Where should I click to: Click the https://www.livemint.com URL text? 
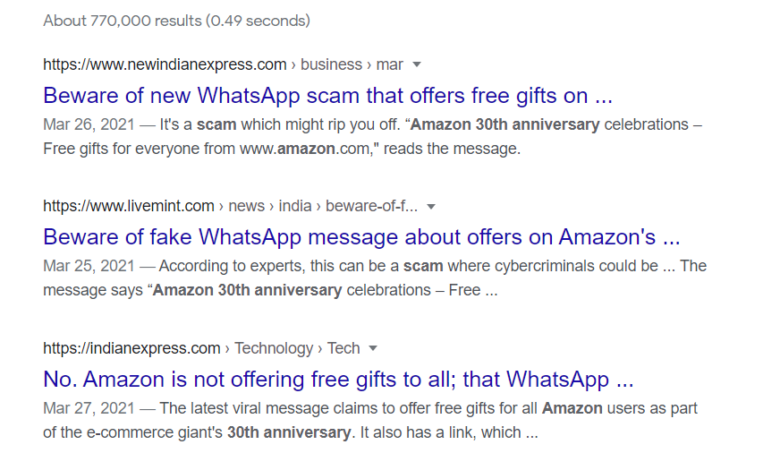129,207
